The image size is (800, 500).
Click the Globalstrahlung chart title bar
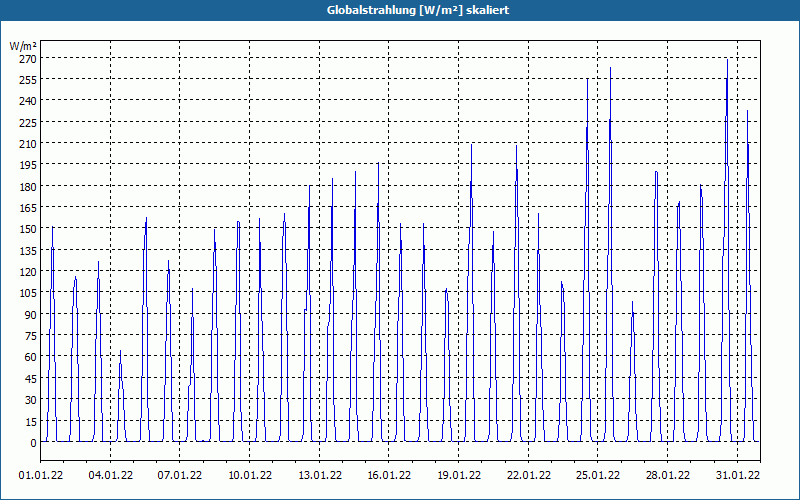click(400, 10)
